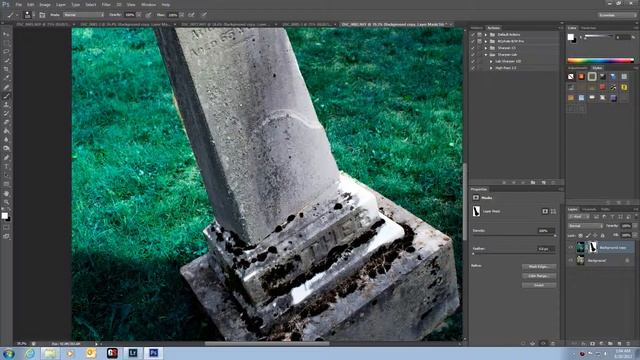The height and width of the screenshot is (360, 640).
Task: Toggle Default Actions dialog box icon
Action: pyautogui.click(x=480, y=35)
